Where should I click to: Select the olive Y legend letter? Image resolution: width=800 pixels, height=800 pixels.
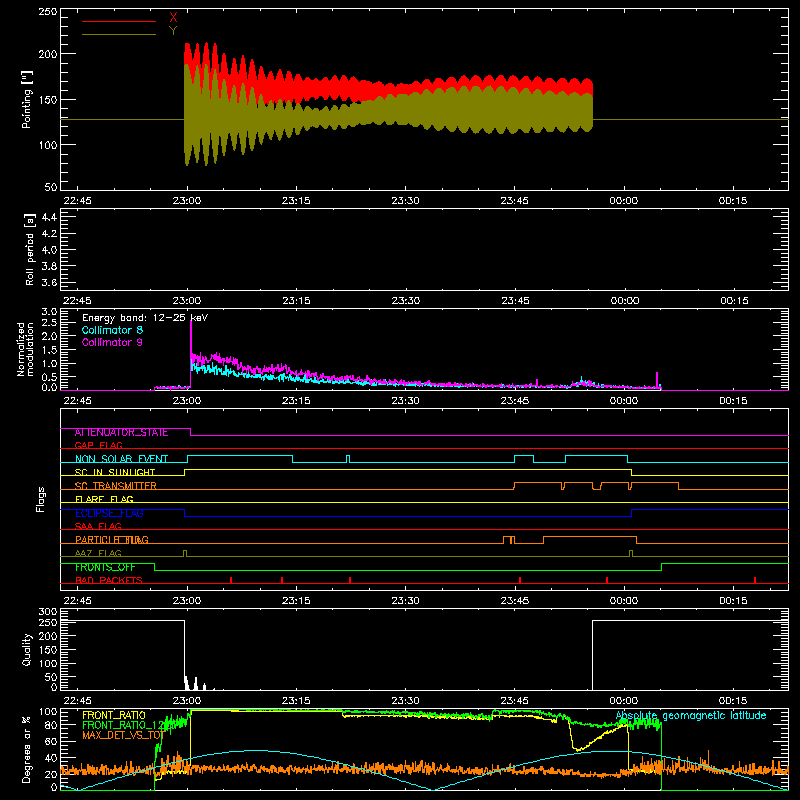point(173,31)
